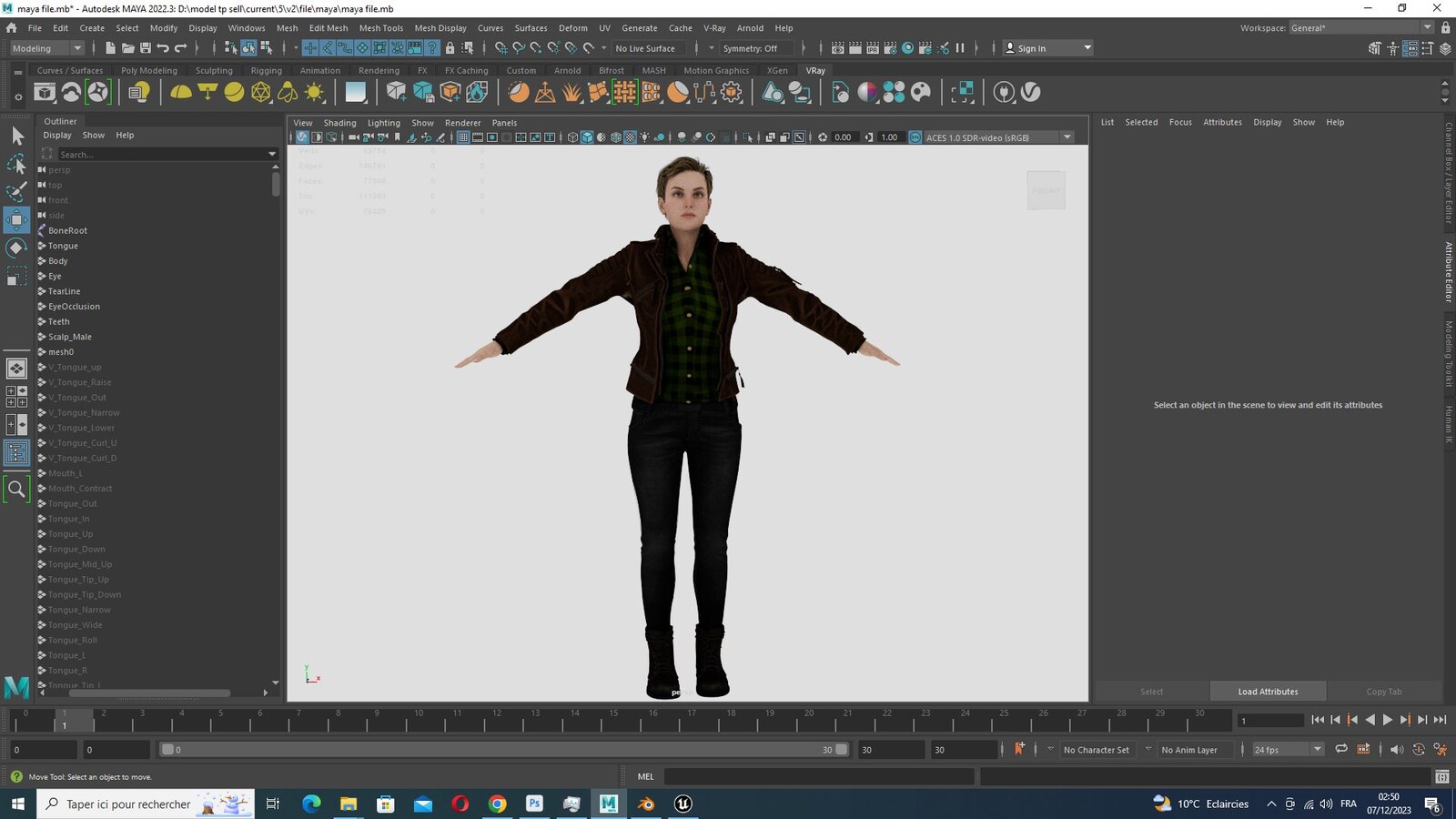Screen dimensions: 1456x819
Task: Open a scene with the folder icon
Action: [x=128, y=48]
